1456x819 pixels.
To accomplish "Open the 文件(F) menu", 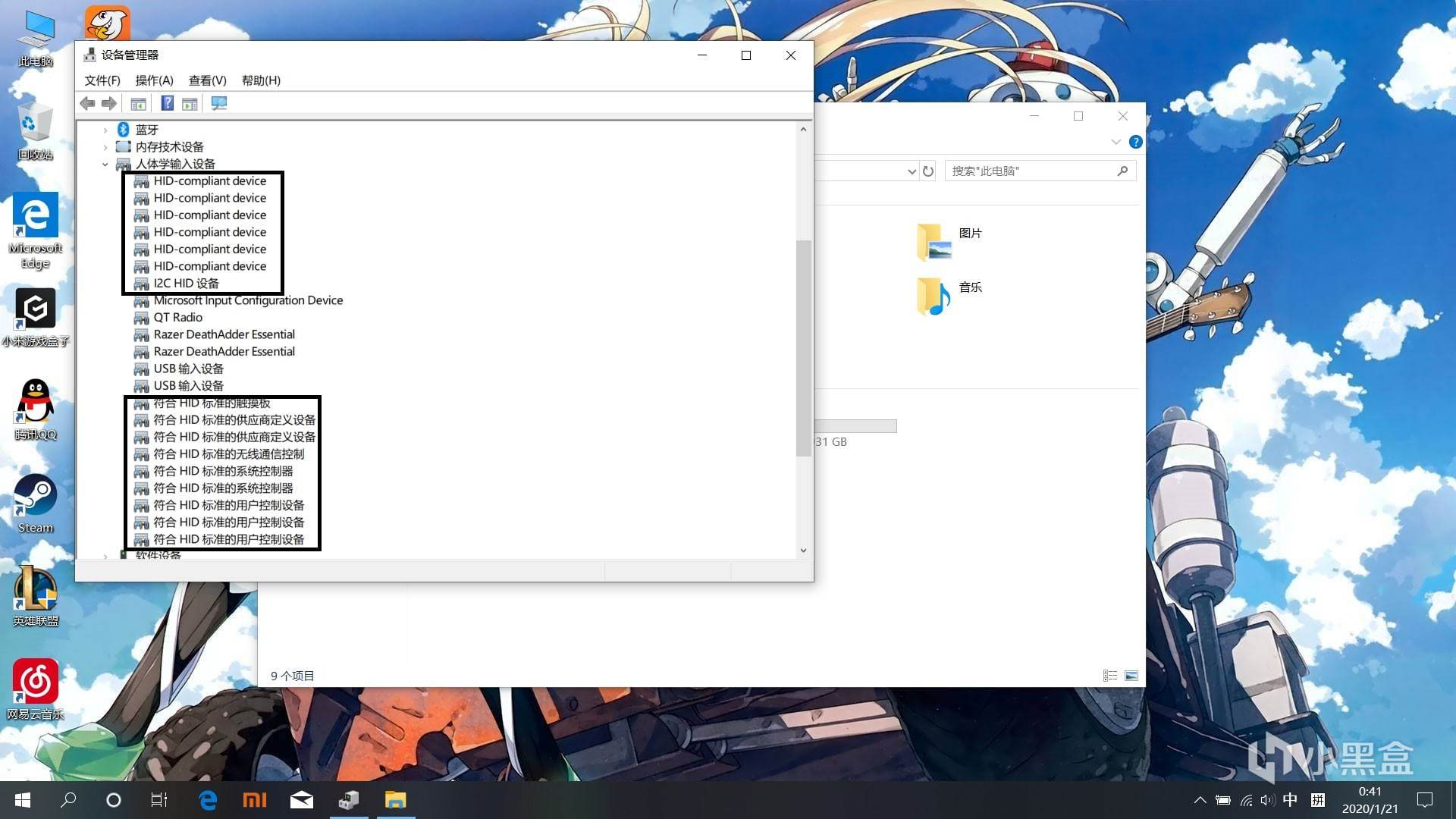I will point(102,80).
